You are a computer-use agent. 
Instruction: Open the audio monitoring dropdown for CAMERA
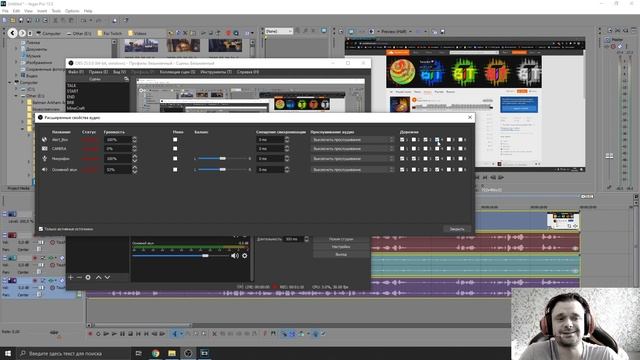[x=353, y=149]
